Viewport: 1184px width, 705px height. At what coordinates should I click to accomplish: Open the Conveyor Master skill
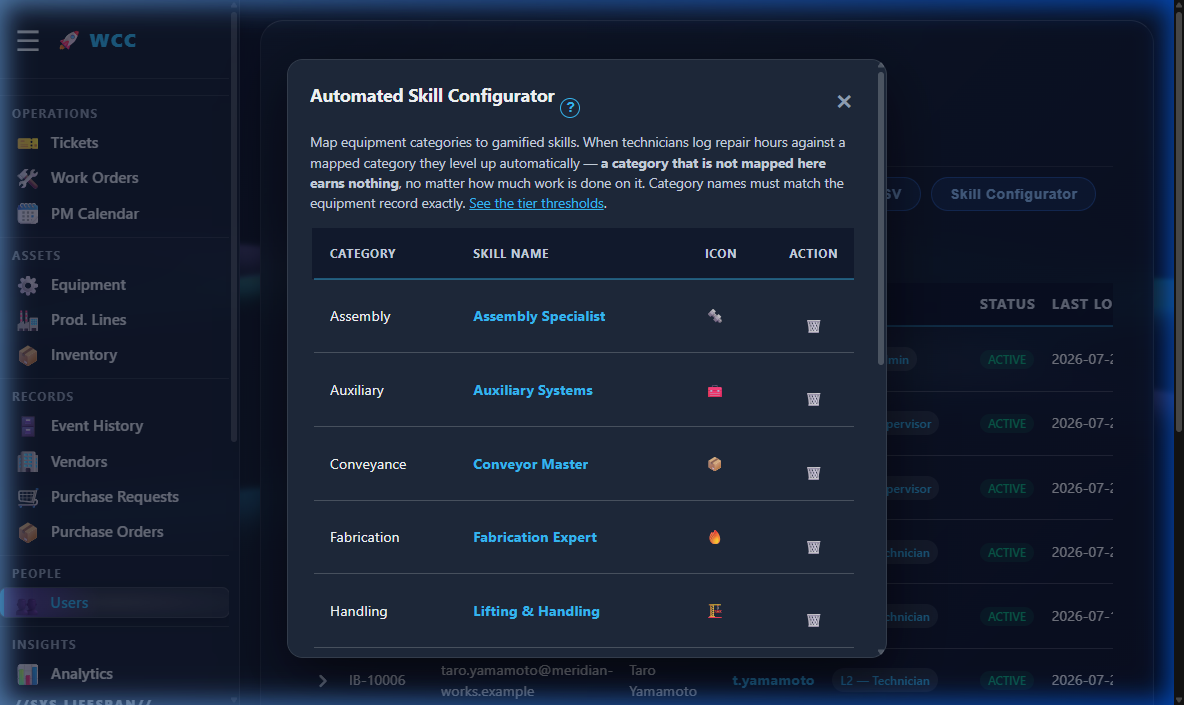coord(530,464)
